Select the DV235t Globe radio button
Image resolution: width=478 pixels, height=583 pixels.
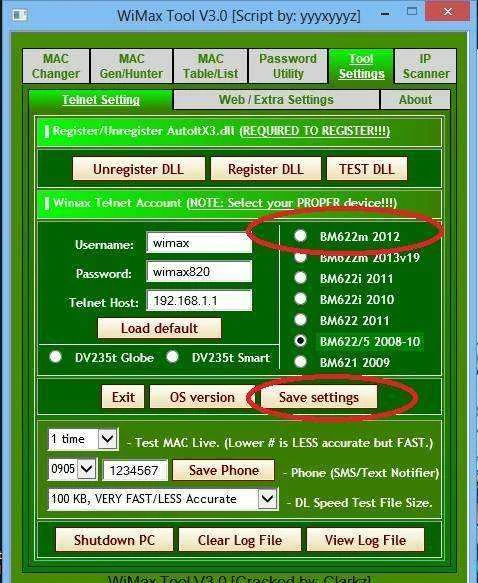pos(56,357)
